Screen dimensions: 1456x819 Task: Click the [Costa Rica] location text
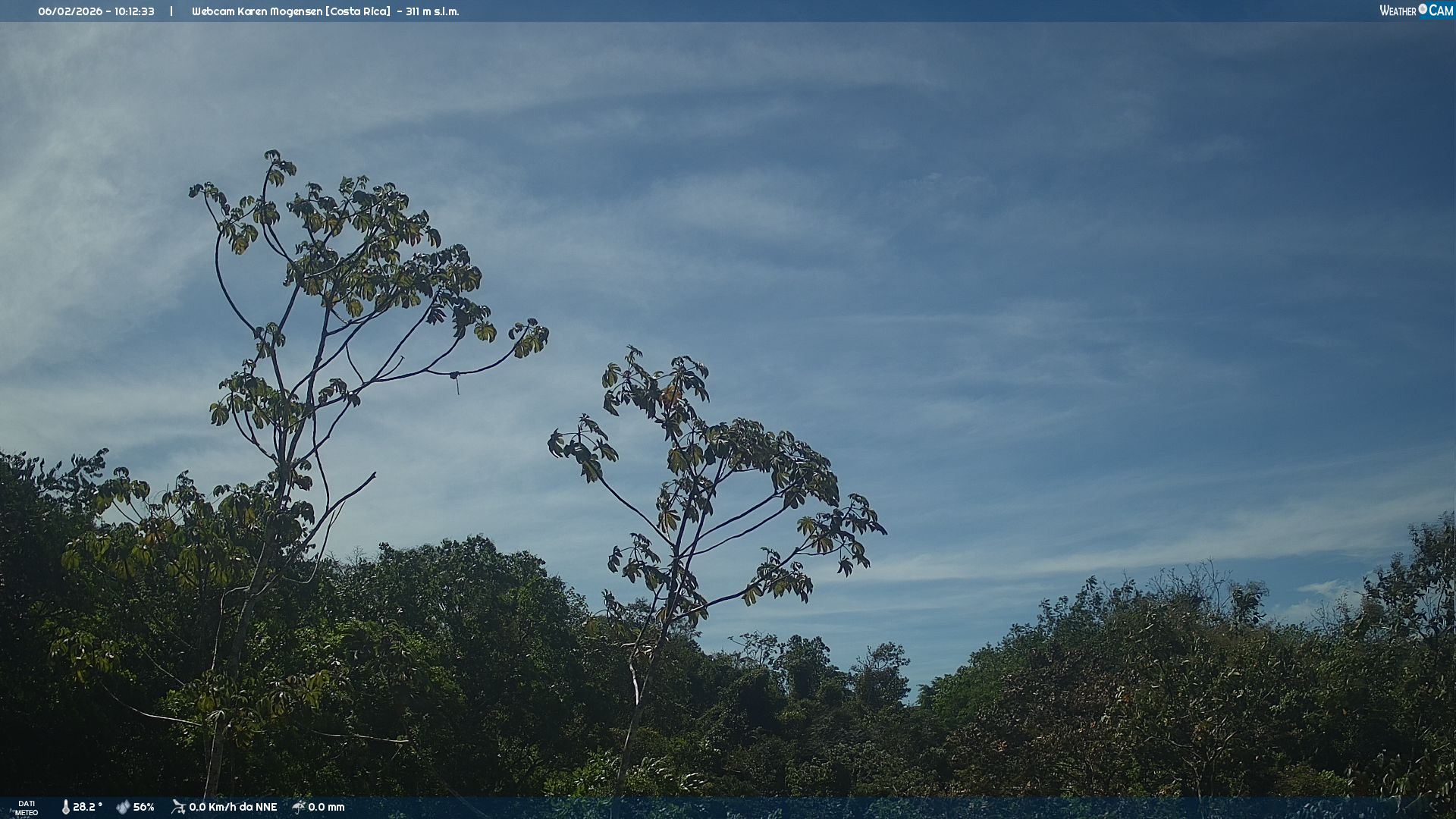[x=358, y=11]
